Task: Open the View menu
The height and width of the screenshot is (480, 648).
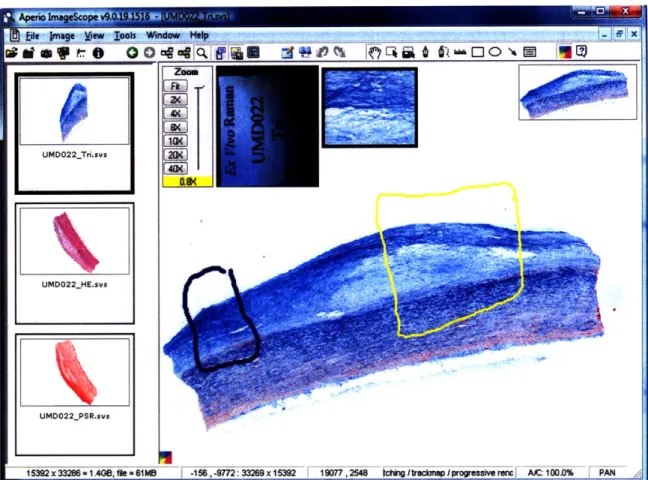Action: pyautogui.click(x=94, y=36)
